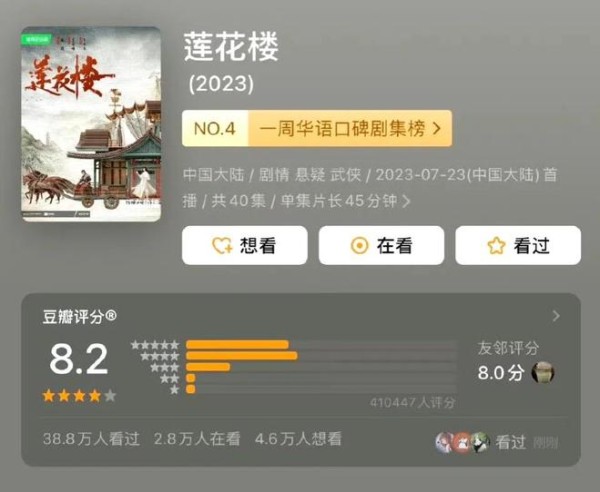The width and height of the screenshot is (600, 492).
Task: Click the heart icon on 想看 button
Action: click(222, 246)
